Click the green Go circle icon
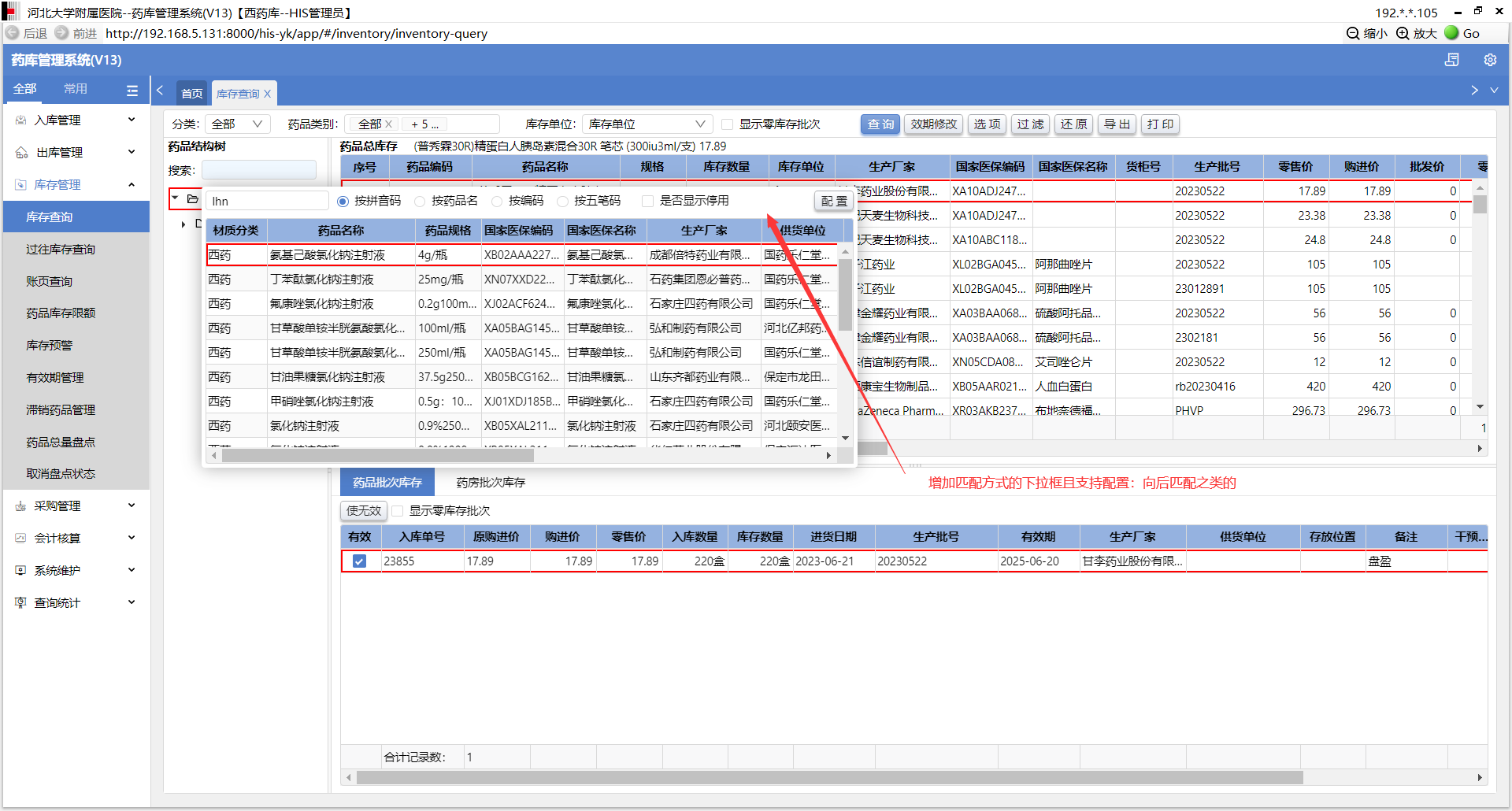The height and width of the screenshot is (811, 1512). point(1451,33)
